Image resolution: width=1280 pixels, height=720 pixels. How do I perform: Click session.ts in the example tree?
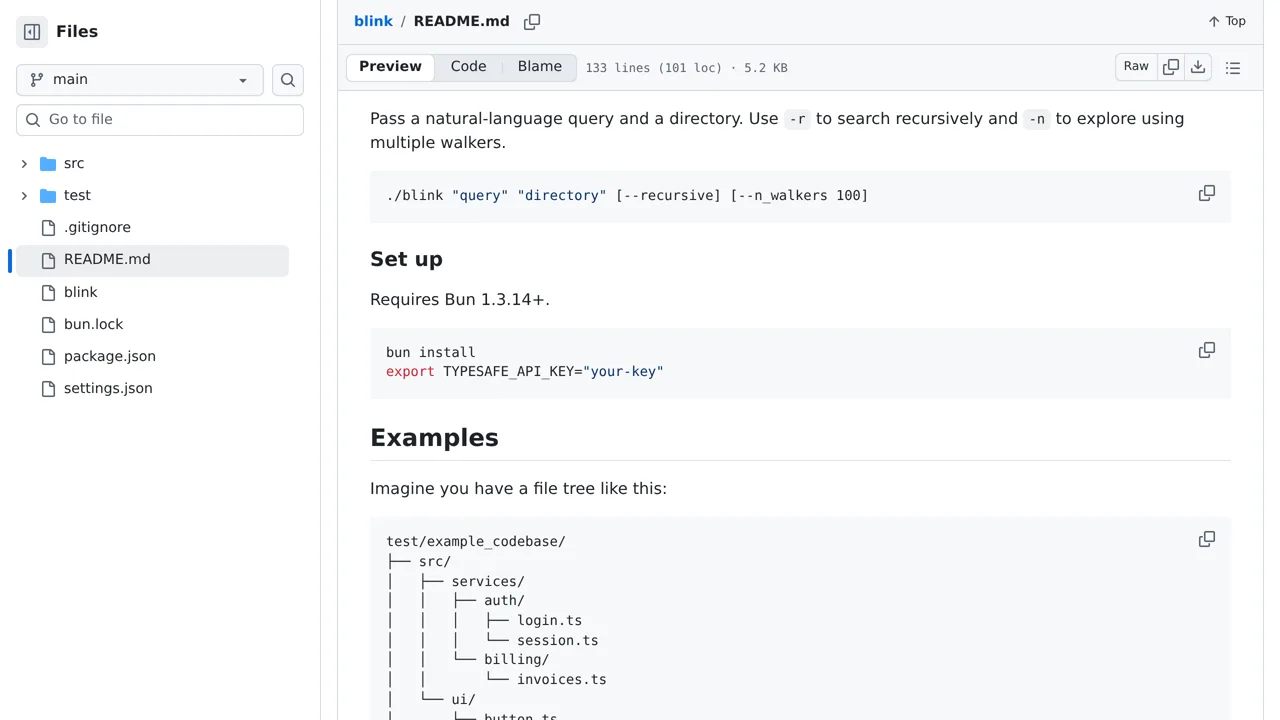coord(558,640)
